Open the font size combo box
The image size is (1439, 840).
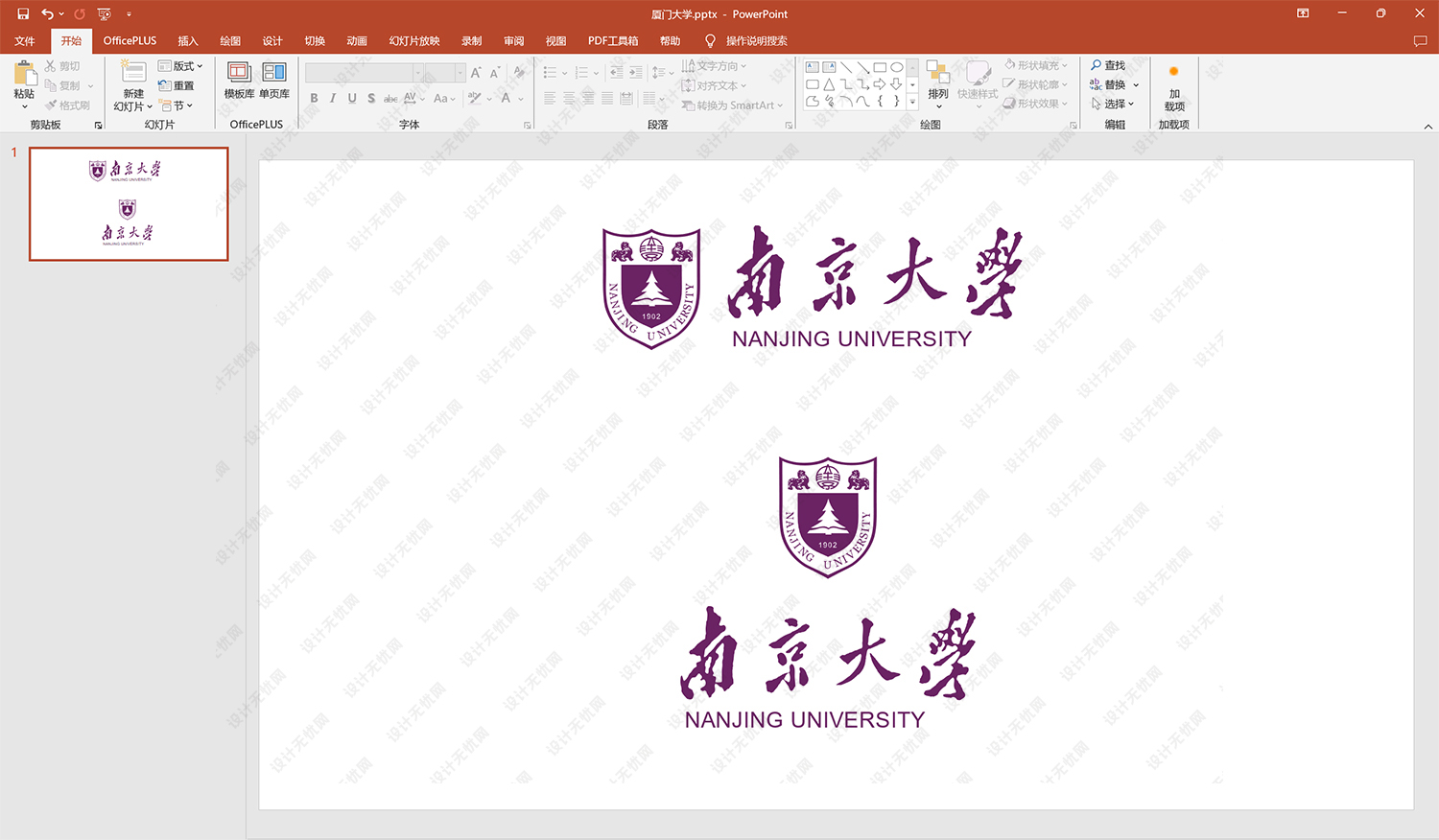point(445,73)
